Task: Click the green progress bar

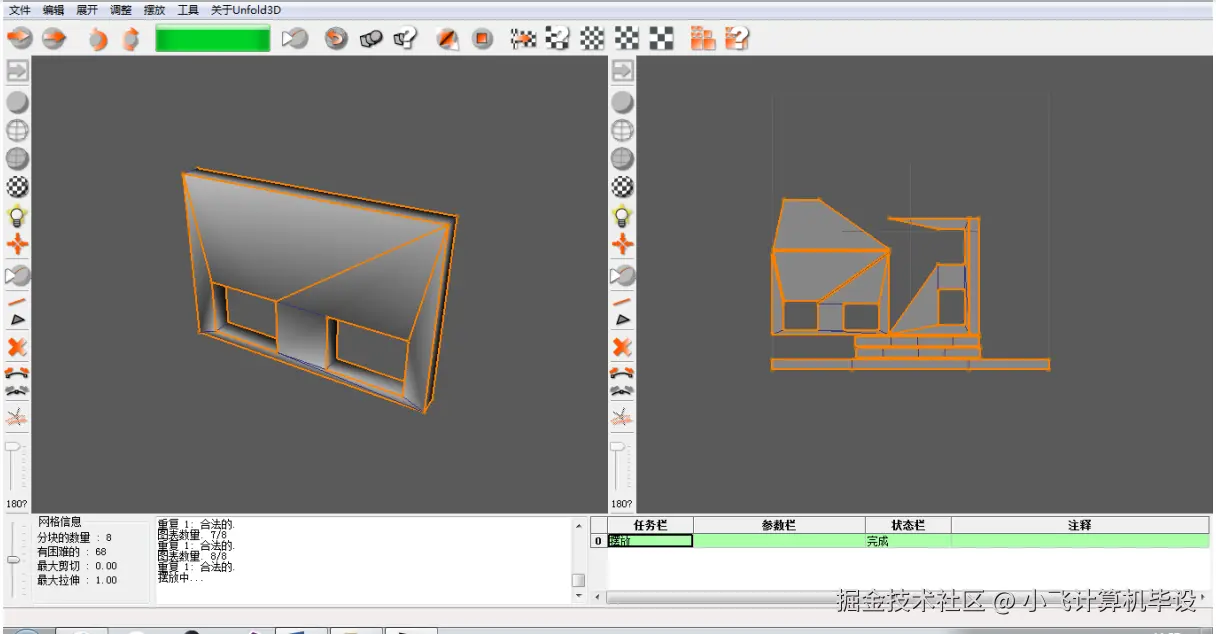Action: point(213,39)
